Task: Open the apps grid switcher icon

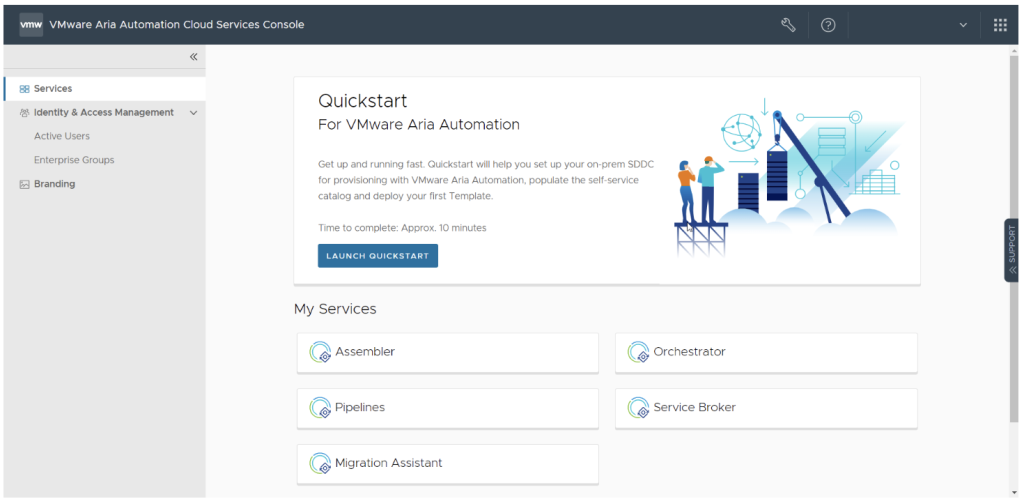Action: (x=1000, y=25)
